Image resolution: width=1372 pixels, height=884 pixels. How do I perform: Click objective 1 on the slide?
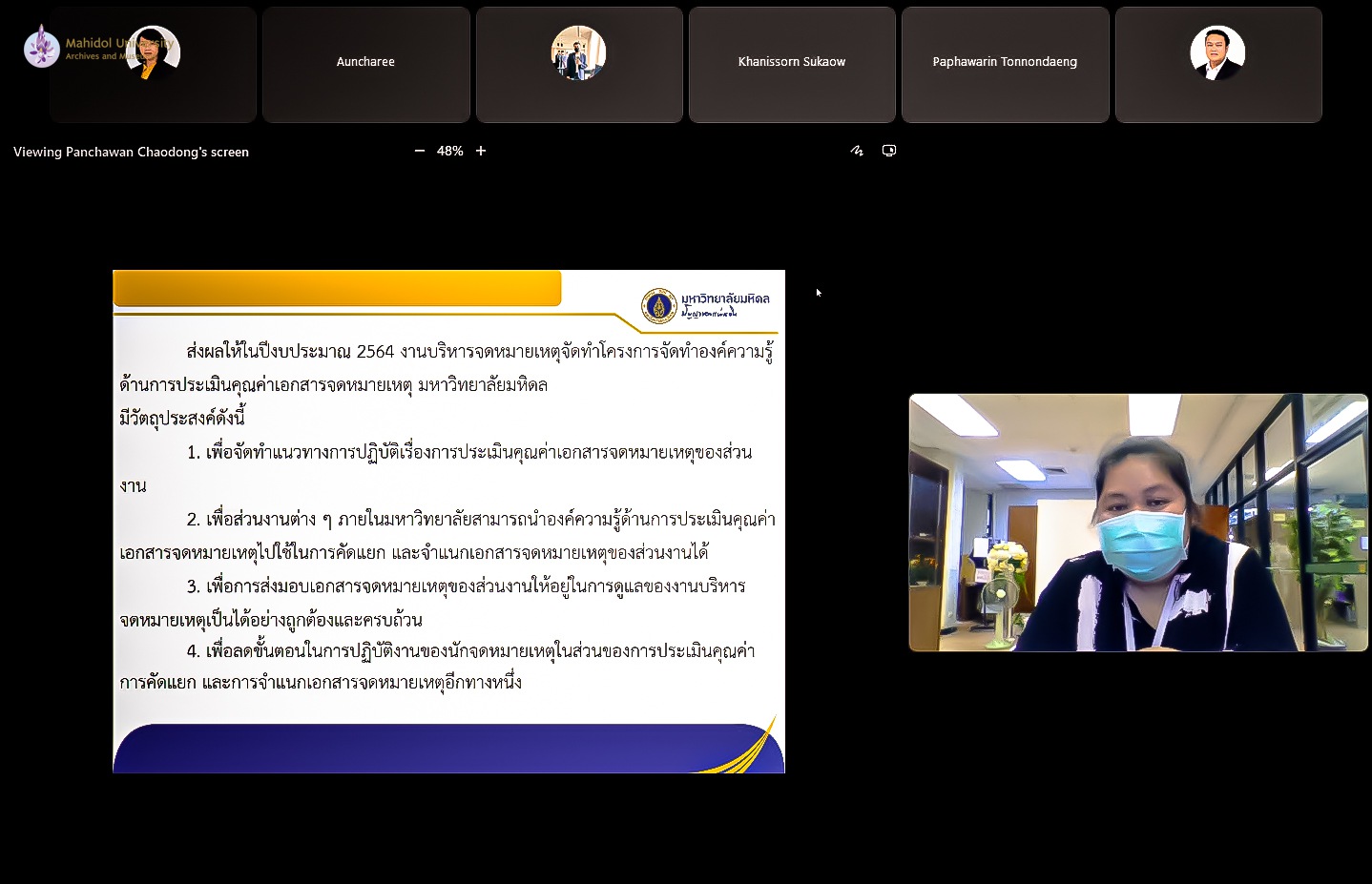coord(436,468)
